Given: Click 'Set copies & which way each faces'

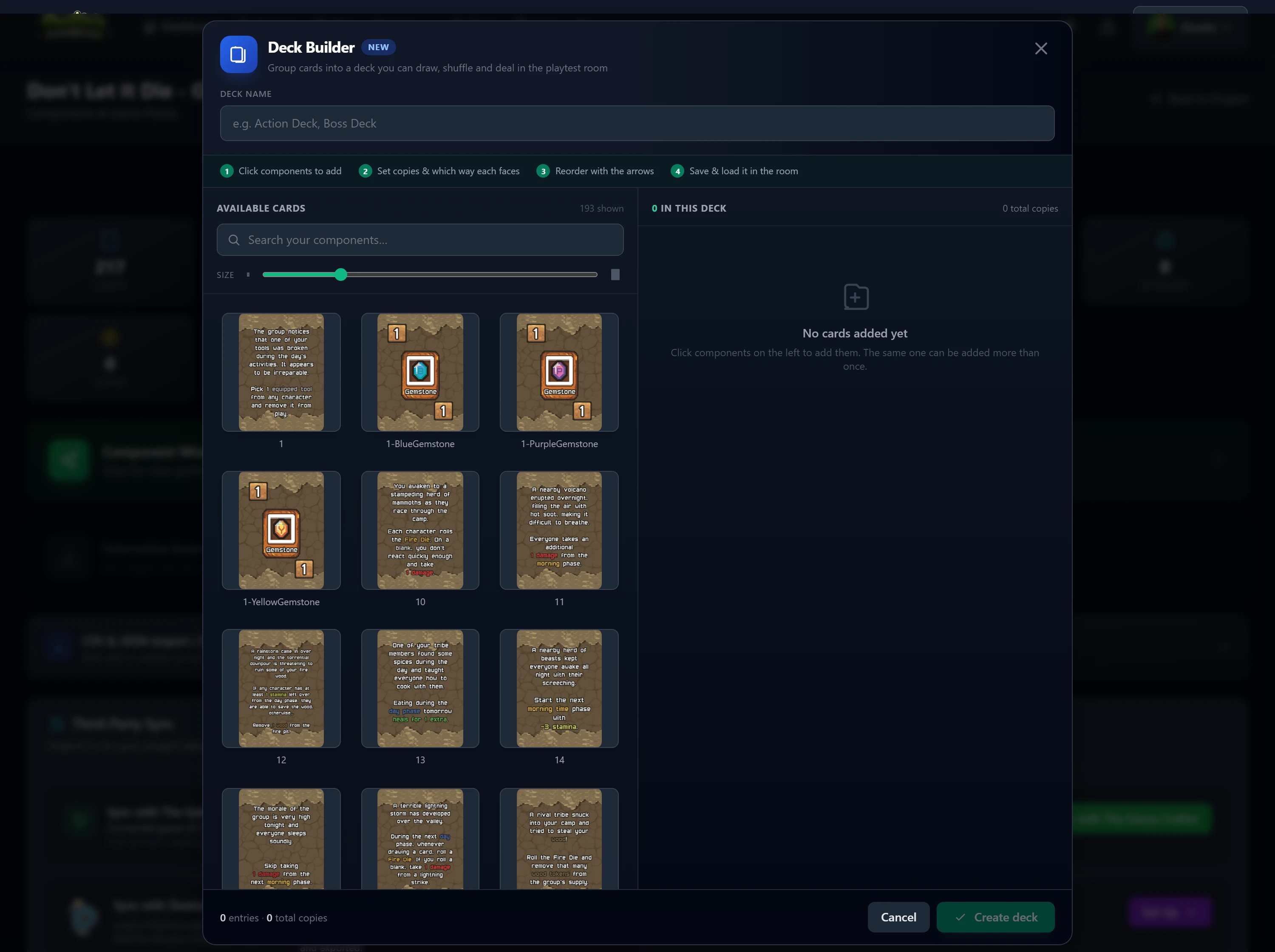Looking at the screenshot, I should point(448,171).
